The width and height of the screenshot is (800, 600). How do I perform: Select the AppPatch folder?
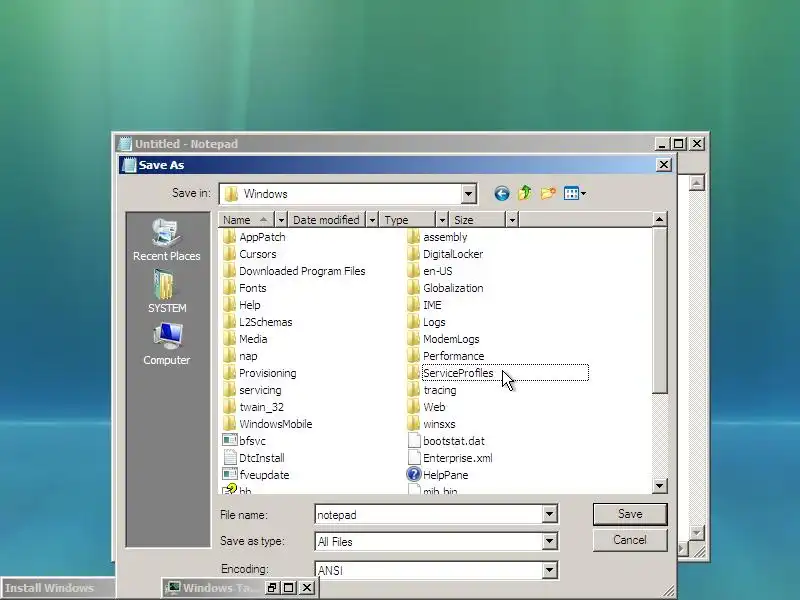254,237
